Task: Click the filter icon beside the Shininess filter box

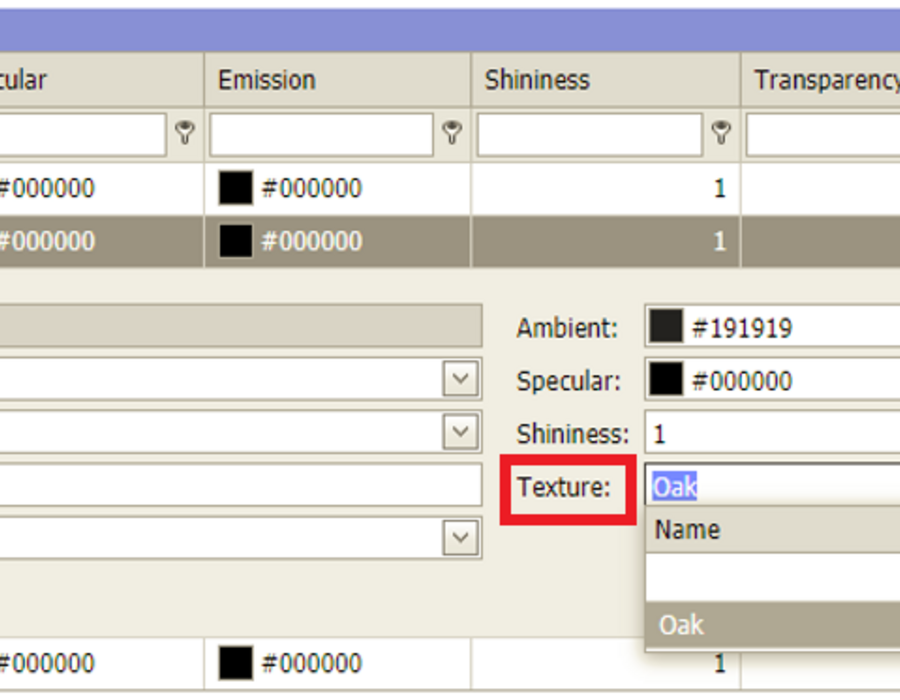Action: (721, 133)
